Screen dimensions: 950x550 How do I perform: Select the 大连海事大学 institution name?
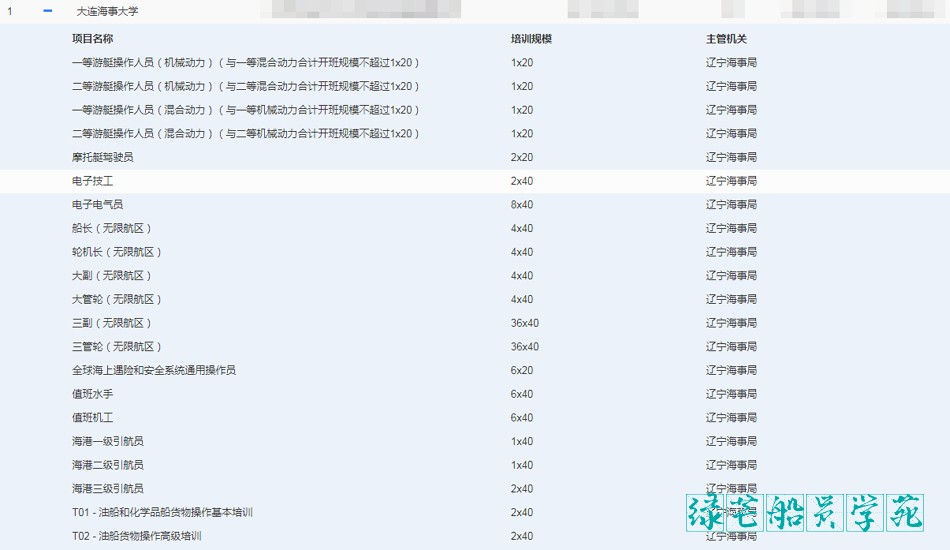pos(107,12)
